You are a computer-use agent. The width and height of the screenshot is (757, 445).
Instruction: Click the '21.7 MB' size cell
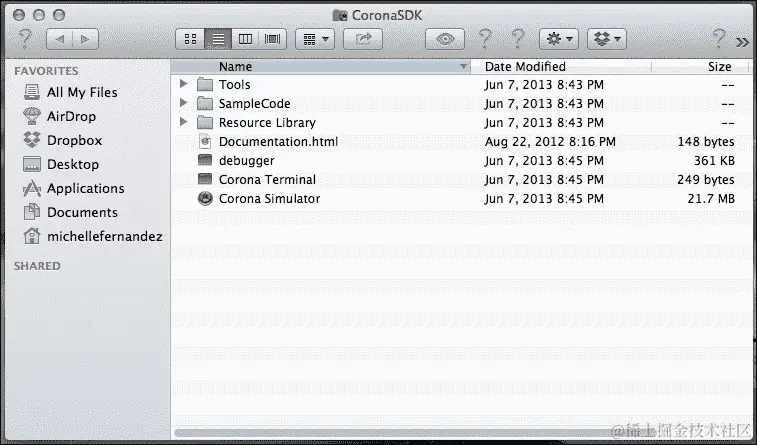click(x=711, y=198)
